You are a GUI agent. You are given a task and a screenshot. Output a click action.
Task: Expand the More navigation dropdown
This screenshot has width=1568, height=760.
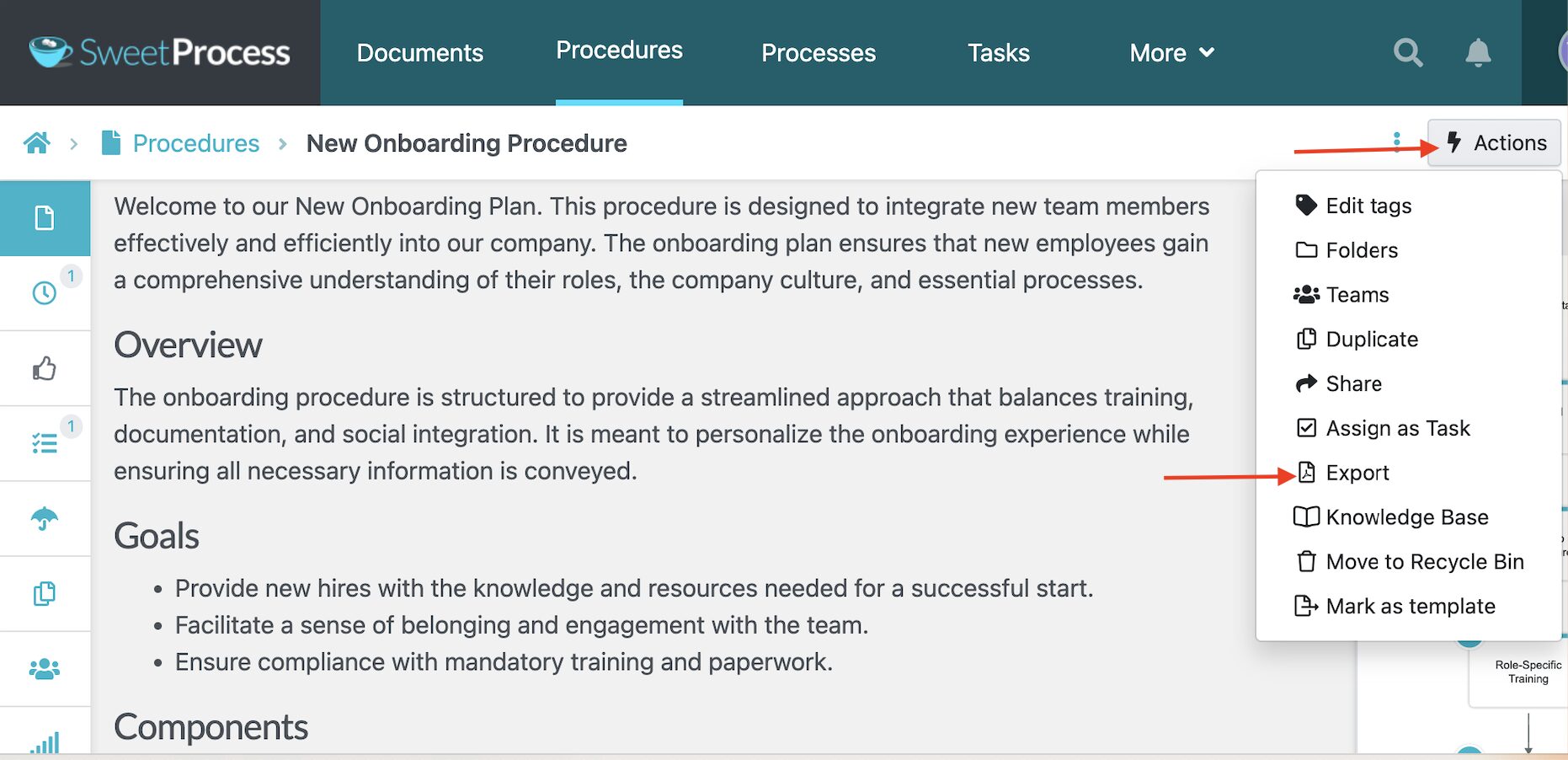[x=1171, y=53]
